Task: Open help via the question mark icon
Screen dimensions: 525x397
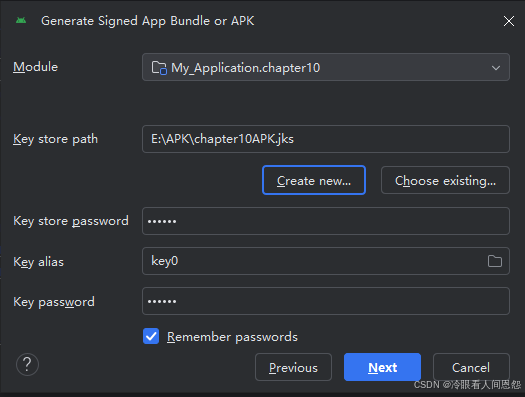Action: [x=27, y=365]
